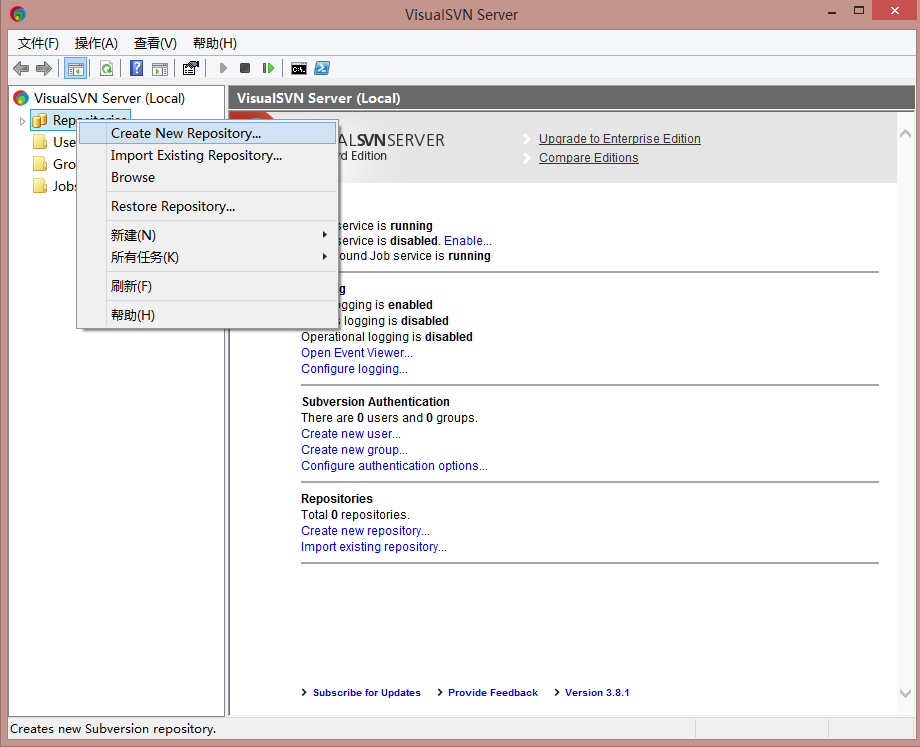
Task: Click the Version 3.8.1 link
Action: 597,692
